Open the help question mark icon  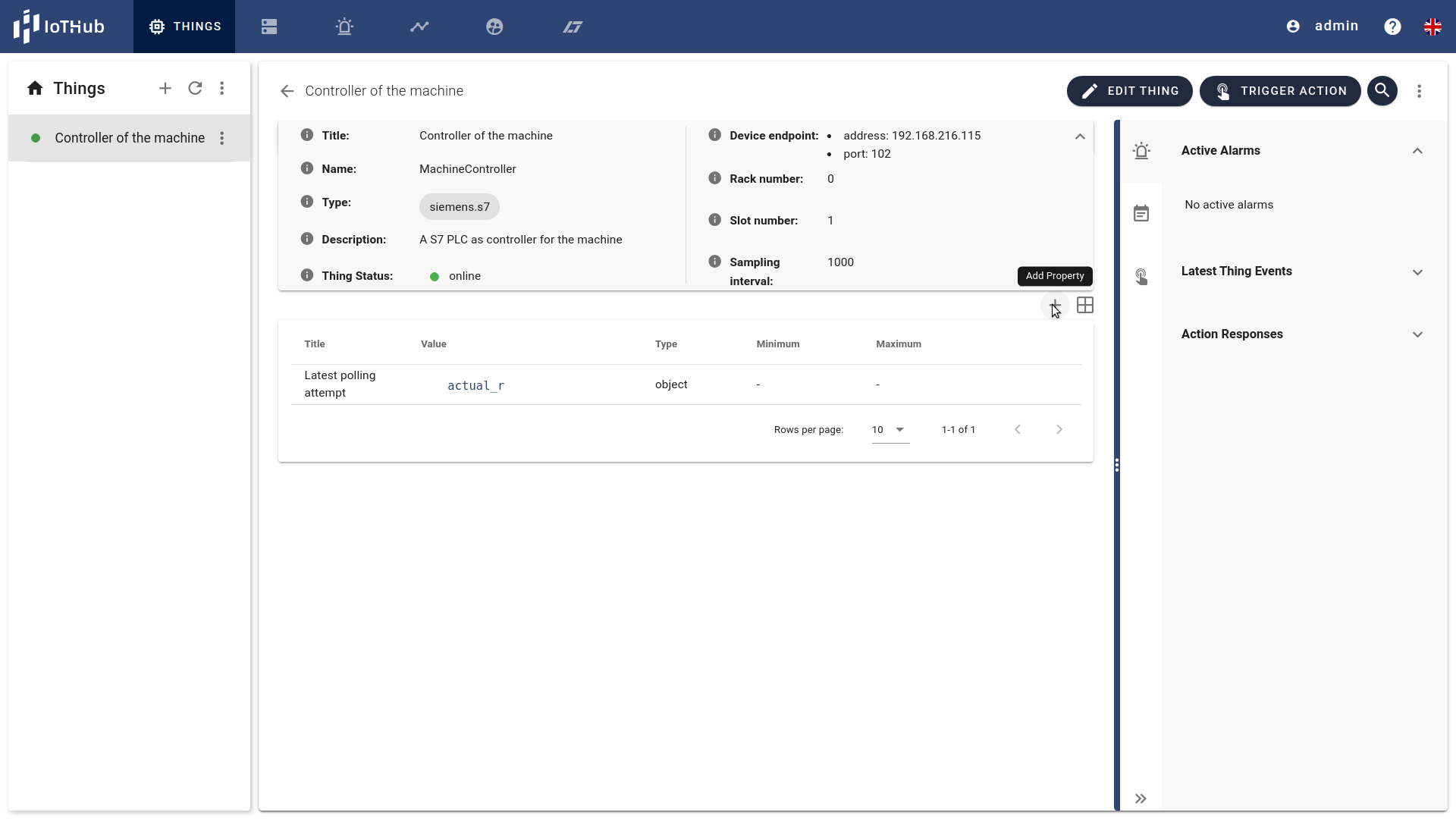(x=1392, y=27)
